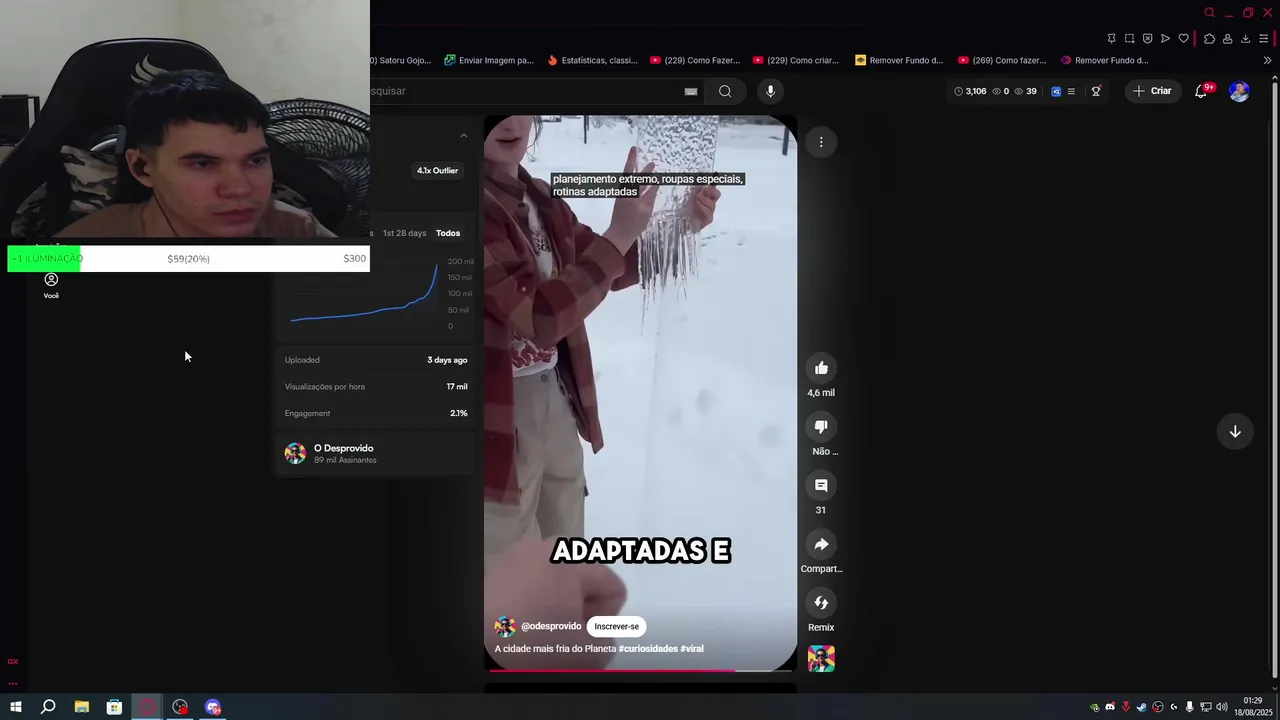Open the sound mixer thumbnail below Remix
The image size is (1280, 720).
(821, 659)
